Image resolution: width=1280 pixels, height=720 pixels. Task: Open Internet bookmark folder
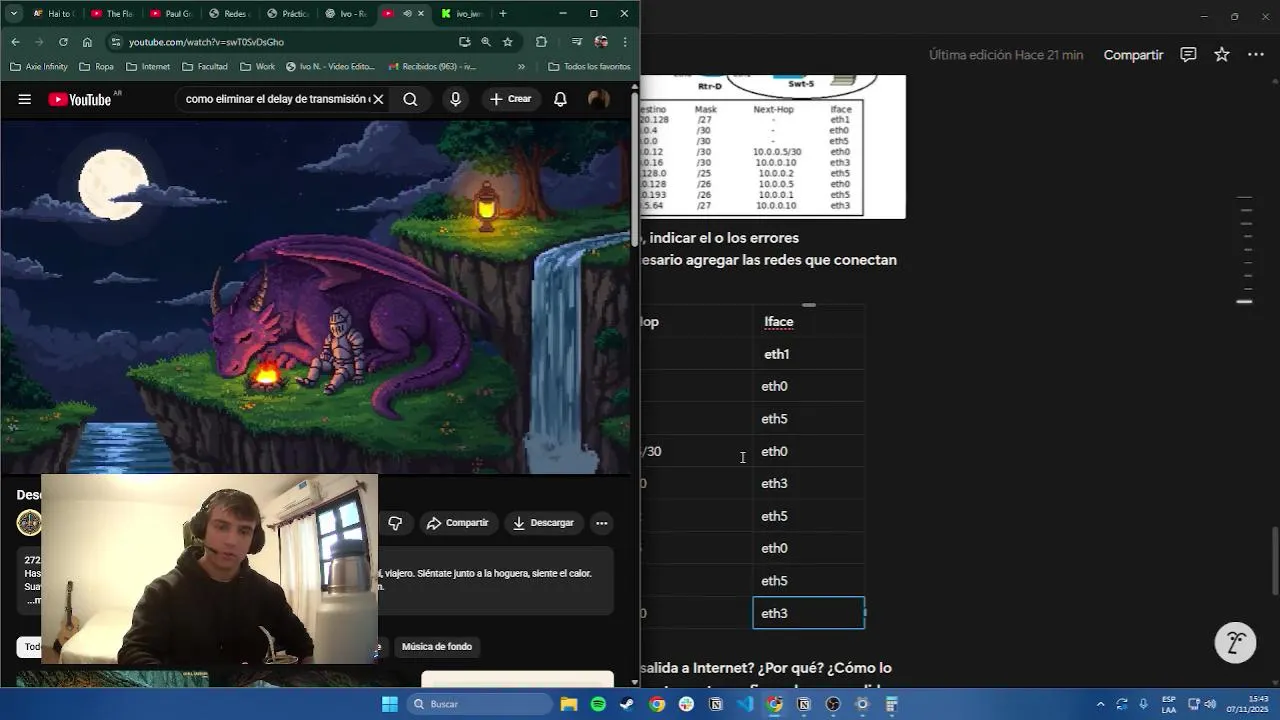(147, 67)
